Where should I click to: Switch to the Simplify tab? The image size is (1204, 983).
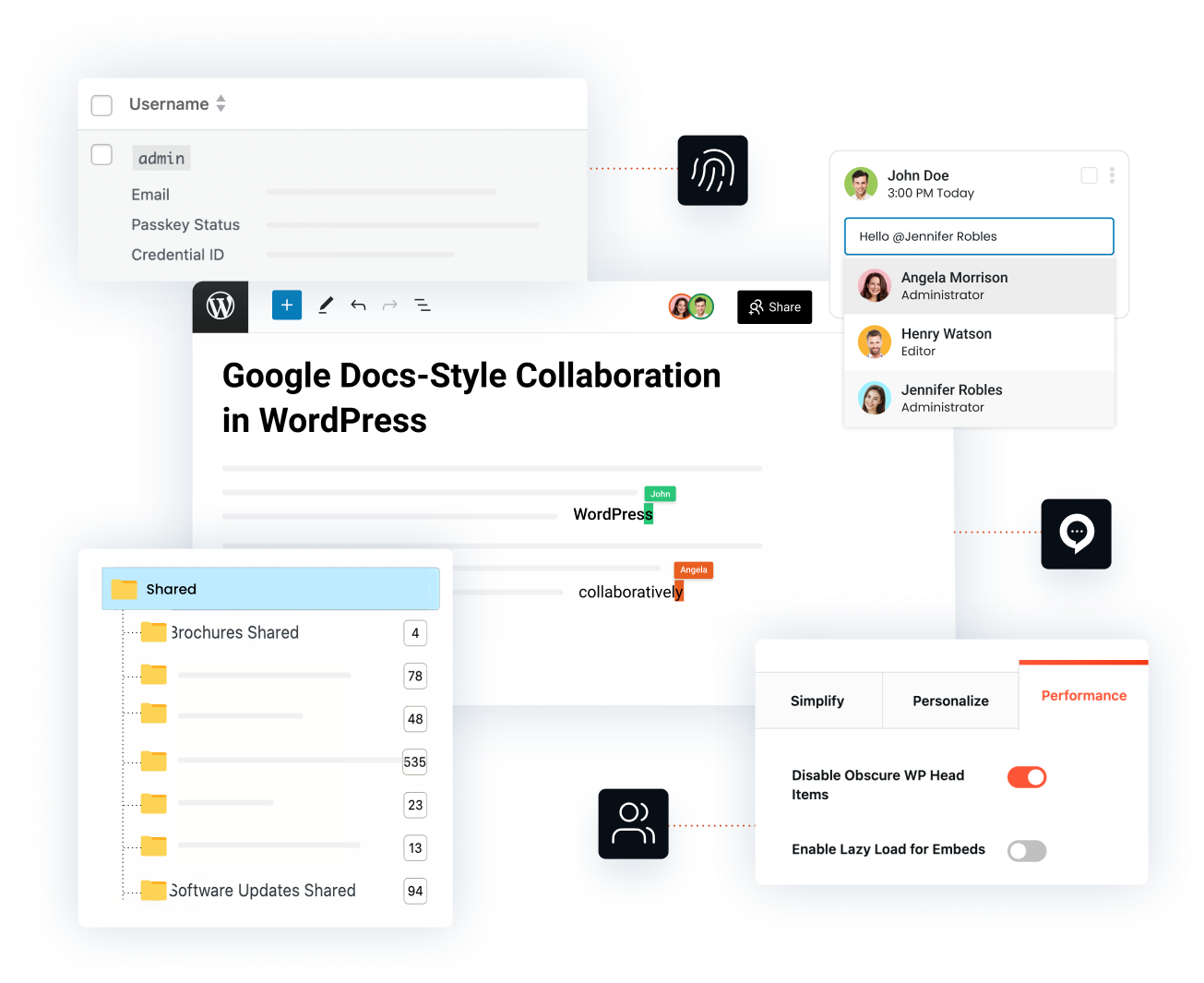[818, 701]
